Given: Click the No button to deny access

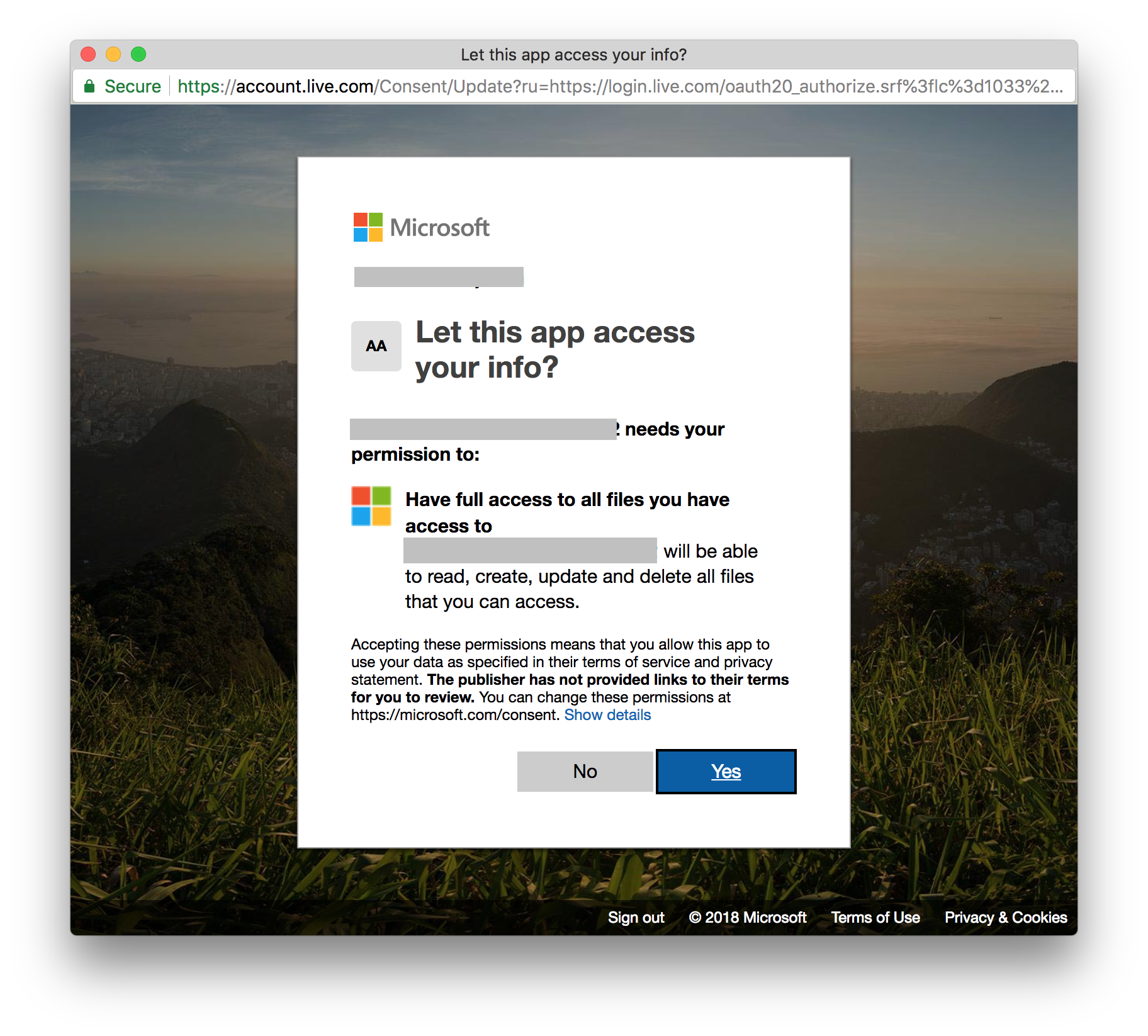Looking at the screenshot, I should [585, 771].
